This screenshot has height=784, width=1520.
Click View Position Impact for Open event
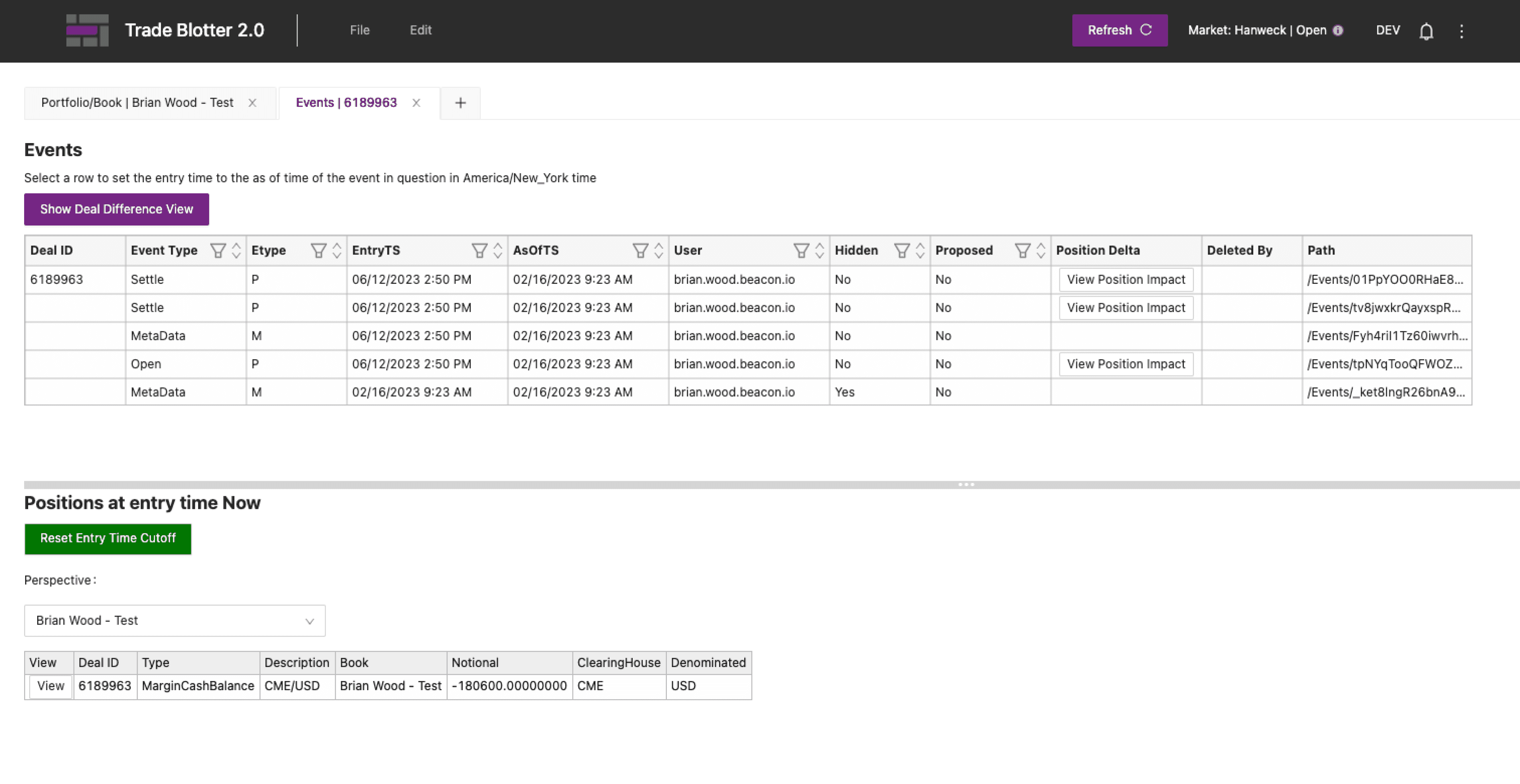coord(1125,364)
